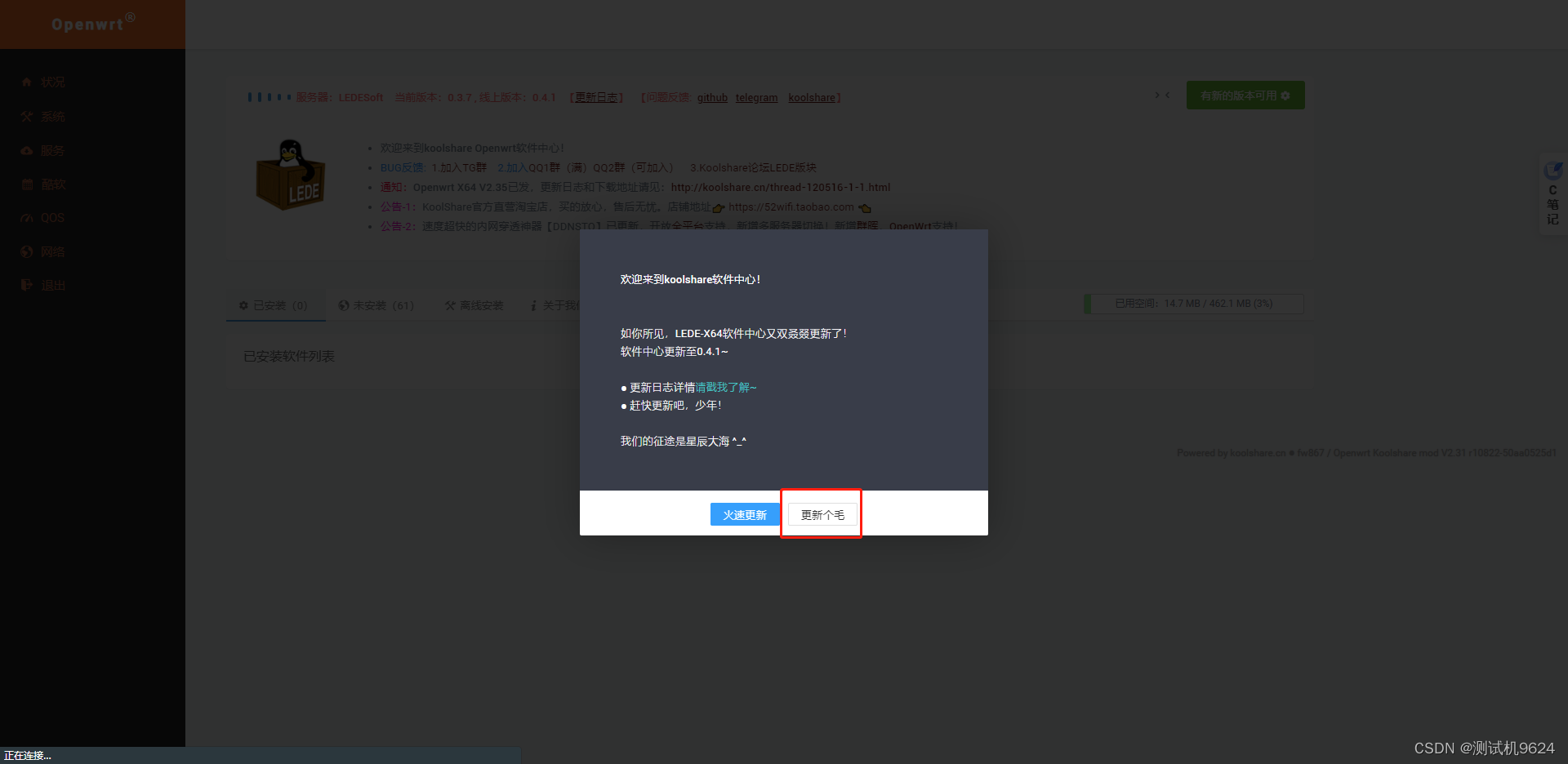
Task: Click the 软件中心更新至0.4.1~ line in the dialog
Action: pyautogui.click(x=674, y=352)
